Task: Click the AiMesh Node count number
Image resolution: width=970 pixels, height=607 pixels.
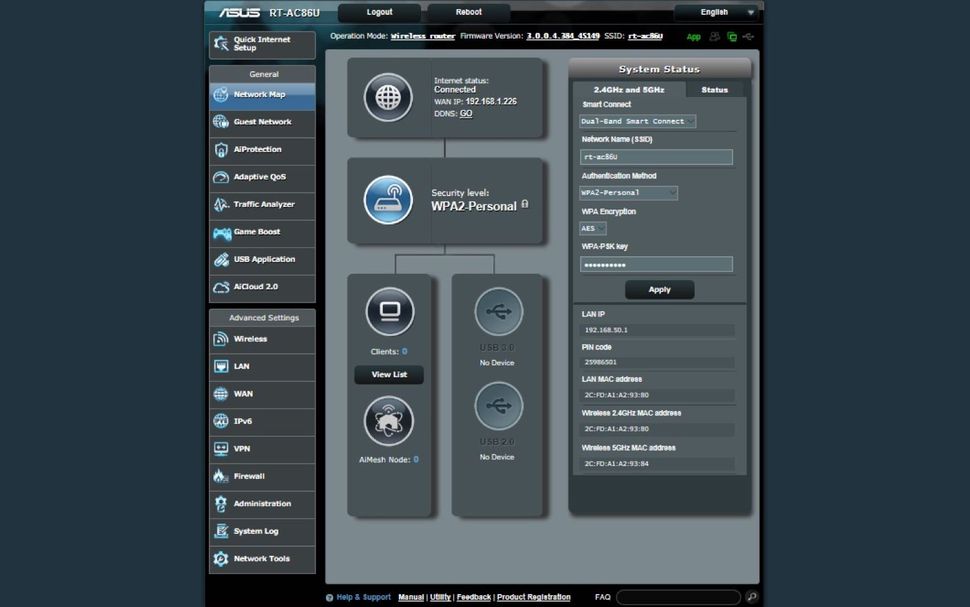Action: [x=416, y=460]
